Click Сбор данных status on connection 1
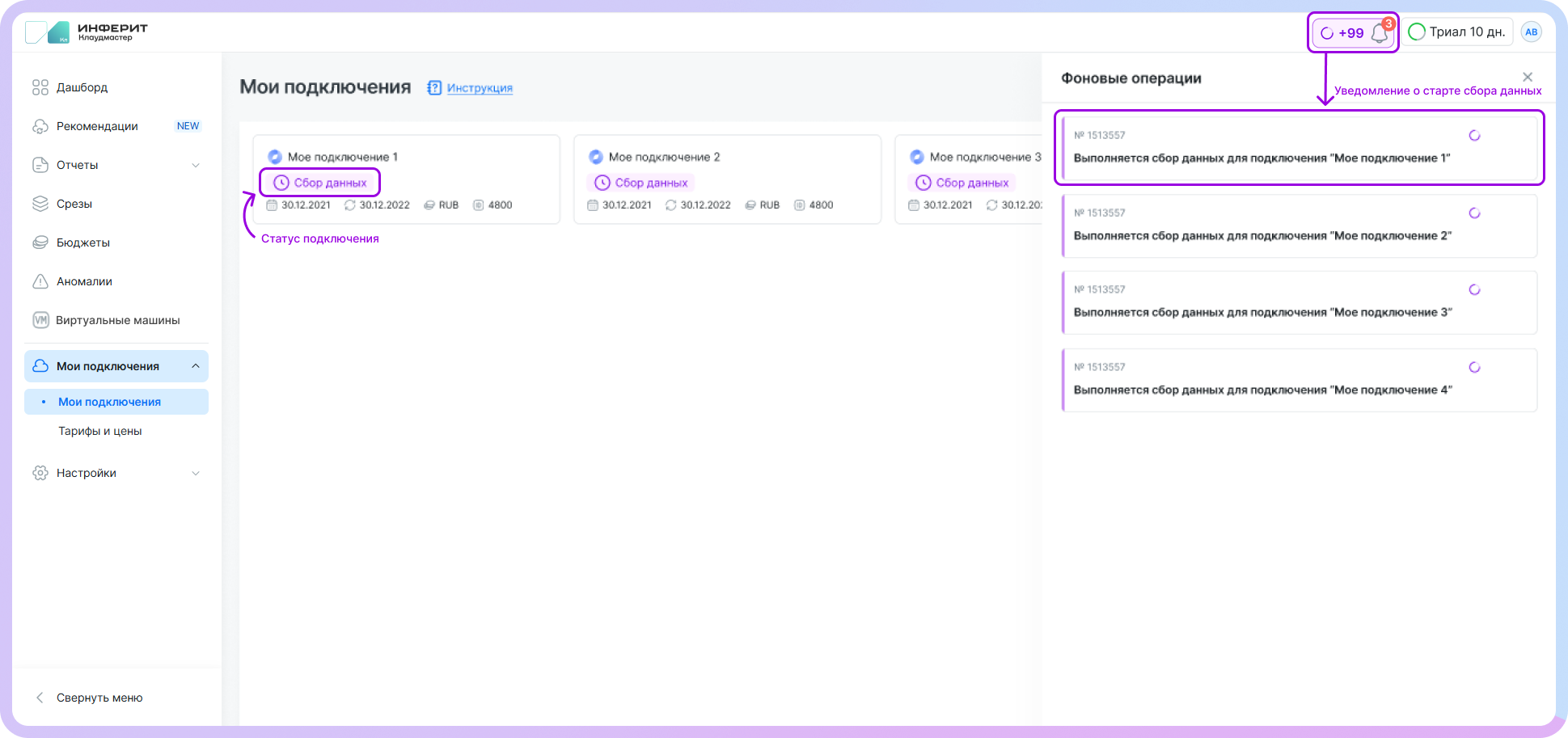The height and width of the screenshot is (738, 1568). coord(320,183)
